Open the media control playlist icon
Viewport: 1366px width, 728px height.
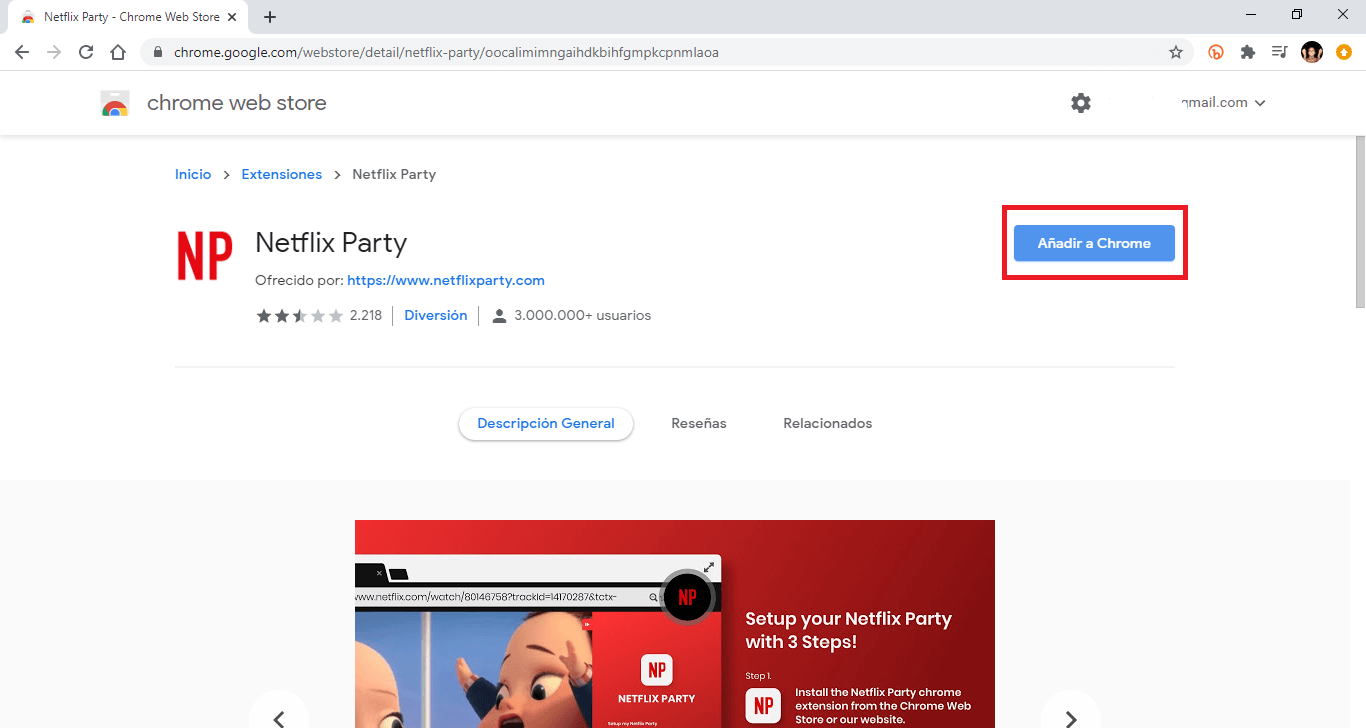[x=1279, y=52]
